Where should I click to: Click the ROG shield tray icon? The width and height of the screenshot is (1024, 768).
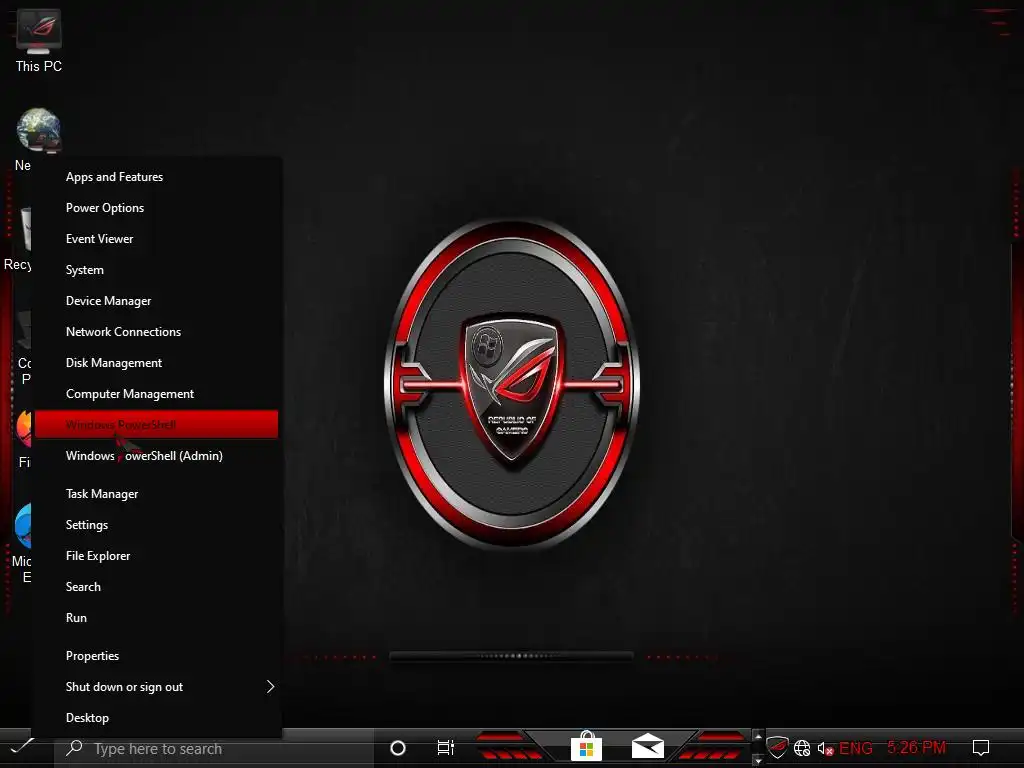point(777,747)
